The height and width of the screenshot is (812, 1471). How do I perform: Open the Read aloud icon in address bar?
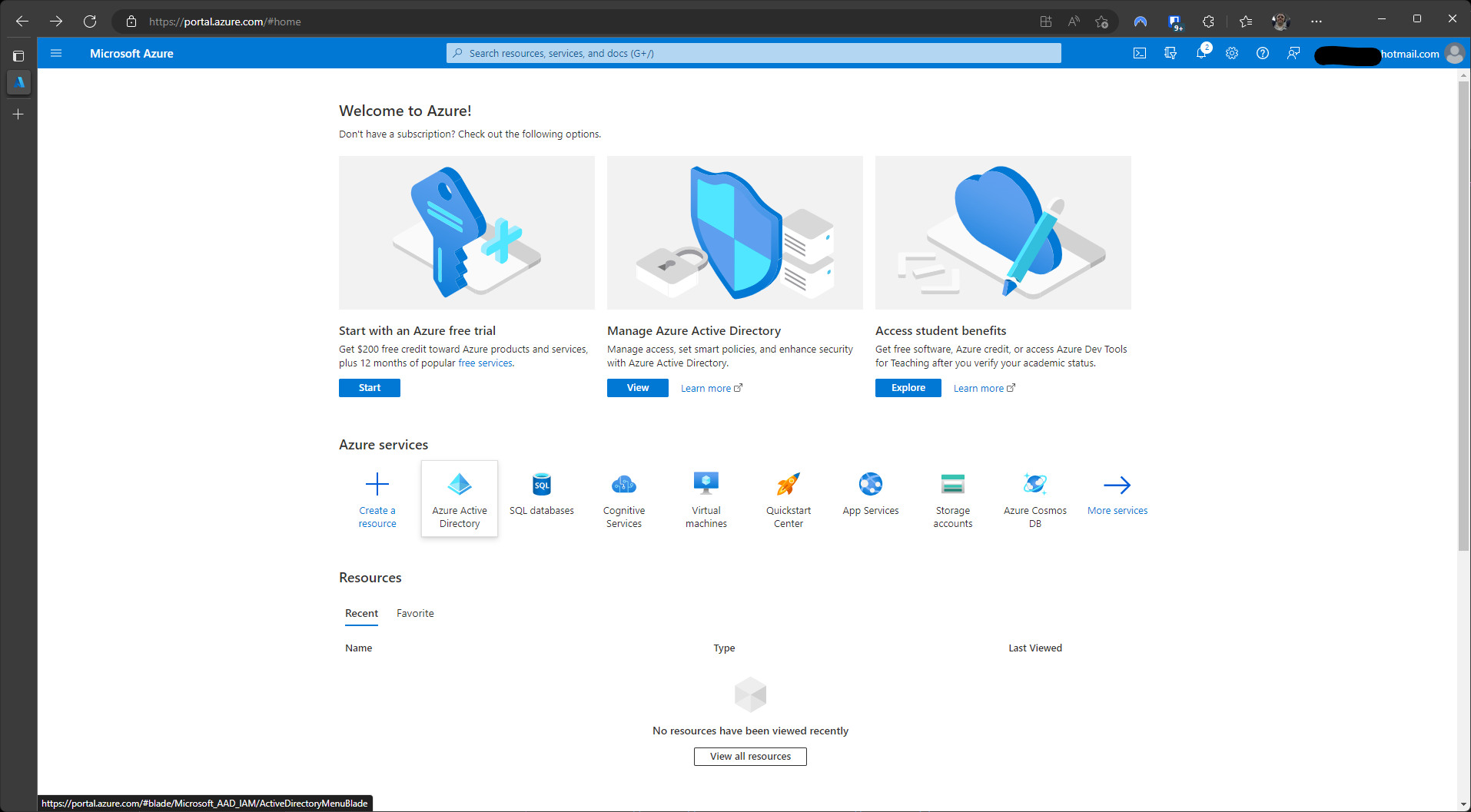(x=1074, y=22)
